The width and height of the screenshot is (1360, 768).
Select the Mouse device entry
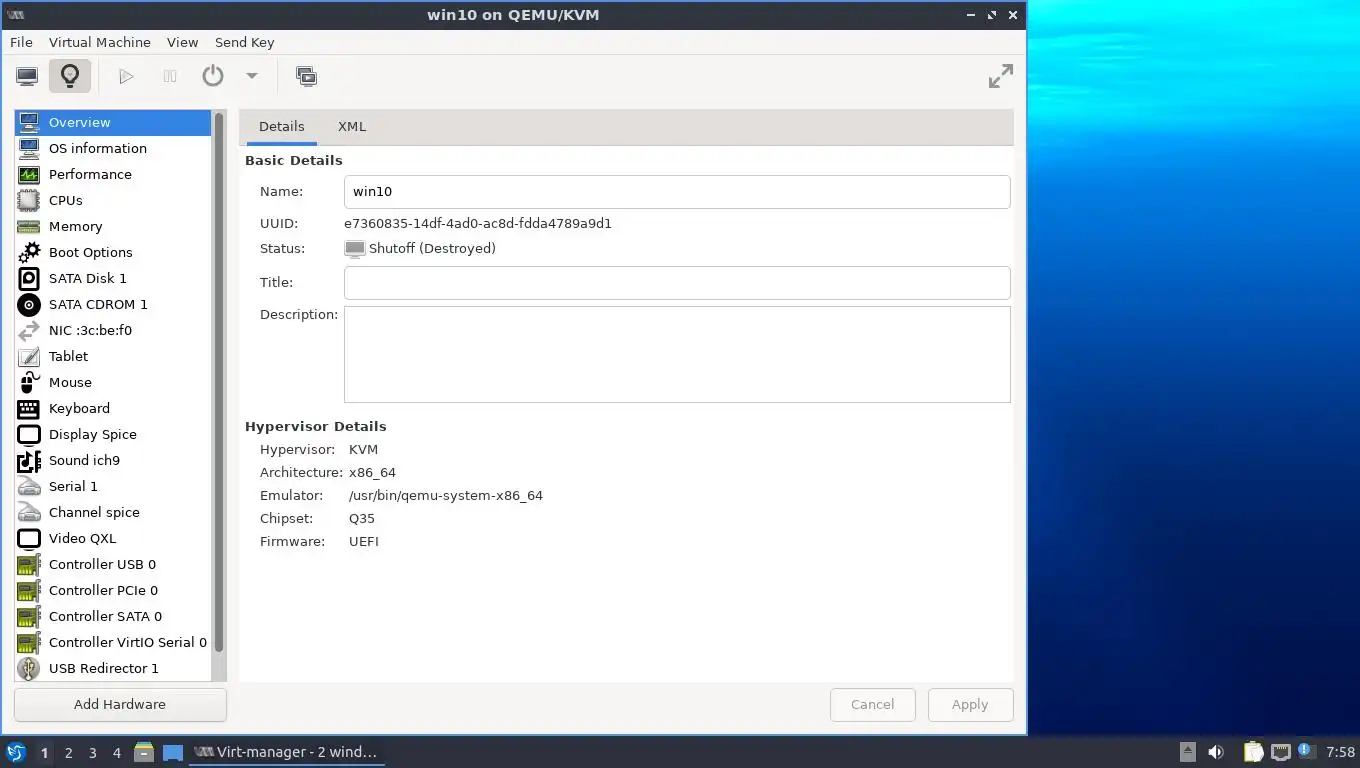(113, 382)
